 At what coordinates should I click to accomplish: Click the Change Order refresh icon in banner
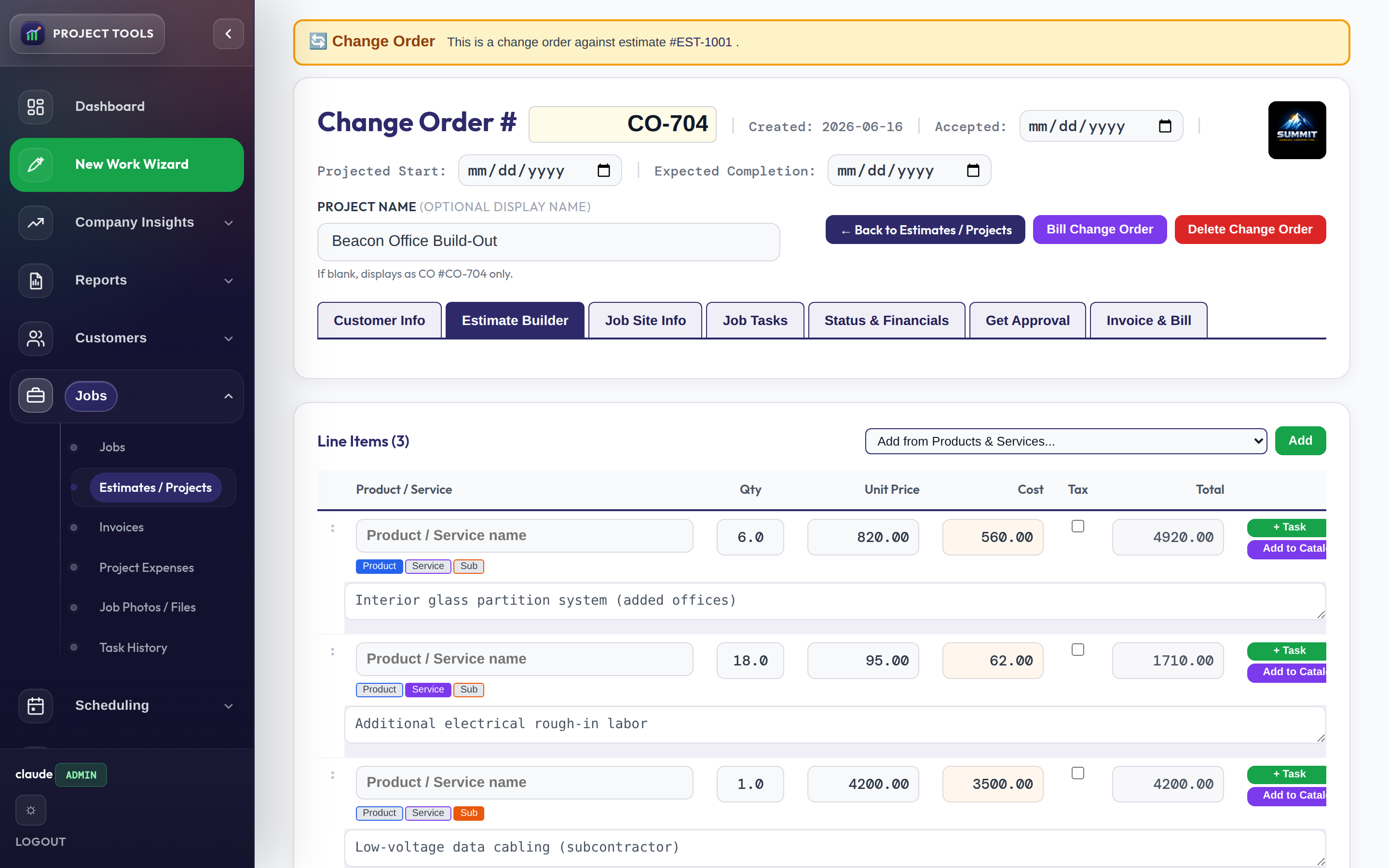click(318, 41)
